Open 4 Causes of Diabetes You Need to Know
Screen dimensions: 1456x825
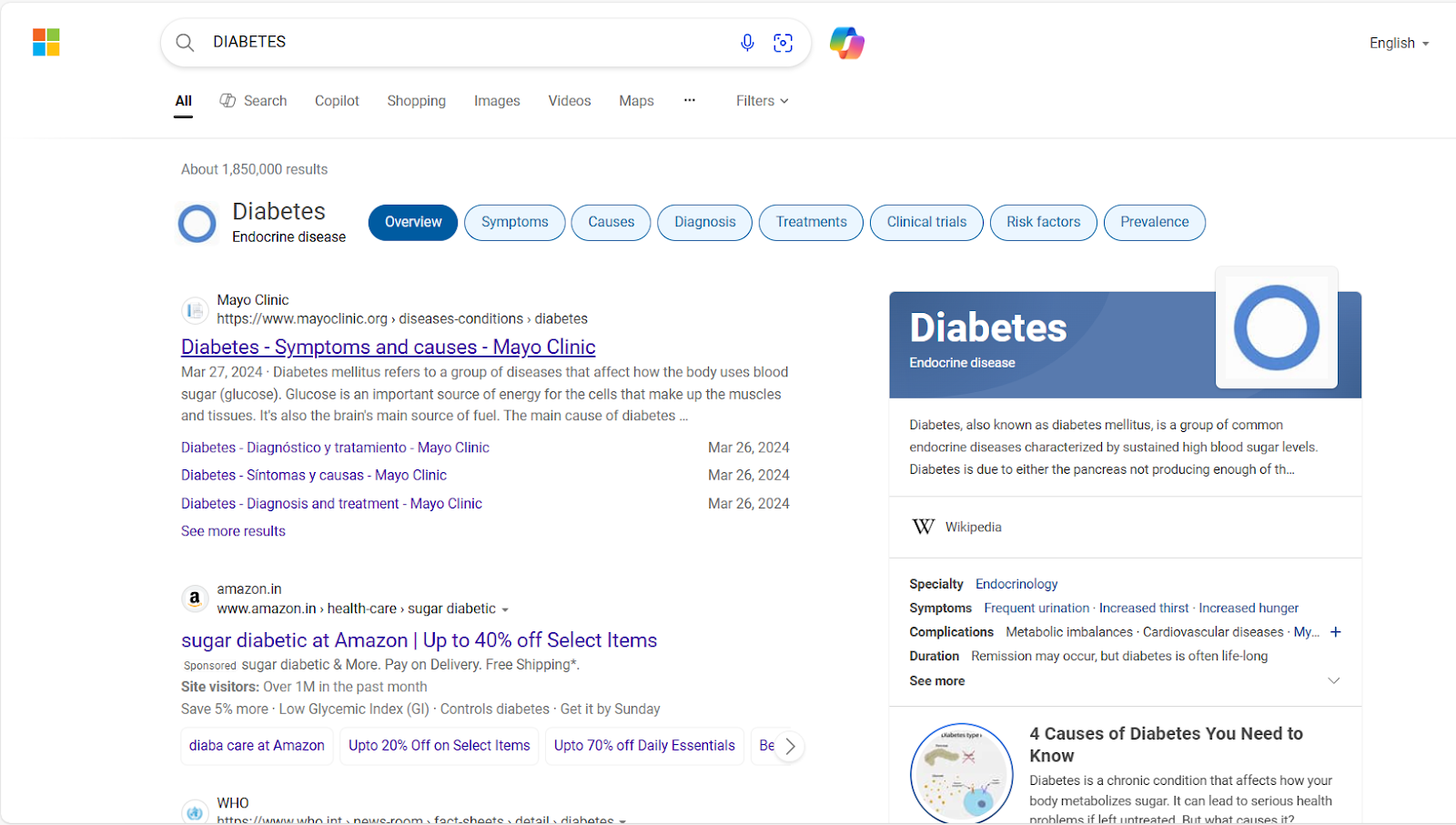coord(1166,745)
